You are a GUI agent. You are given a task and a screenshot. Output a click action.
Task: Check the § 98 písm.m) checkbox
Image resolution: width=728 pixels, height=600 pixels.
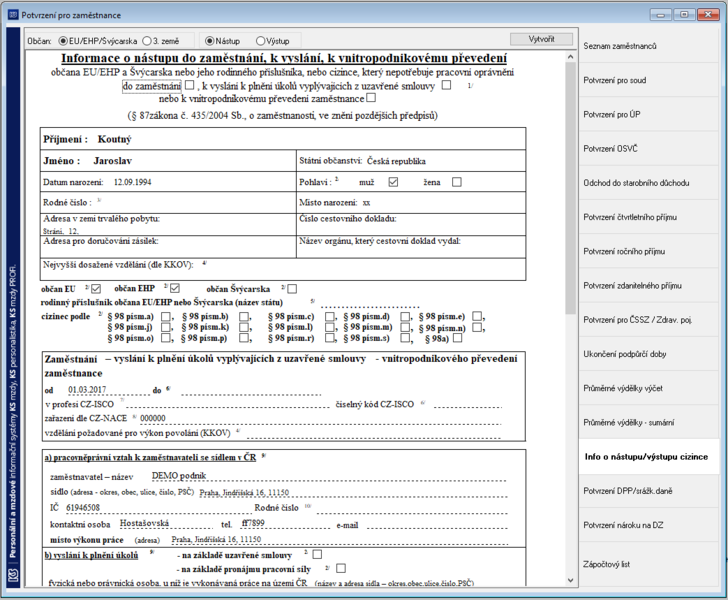click(405, 327)
